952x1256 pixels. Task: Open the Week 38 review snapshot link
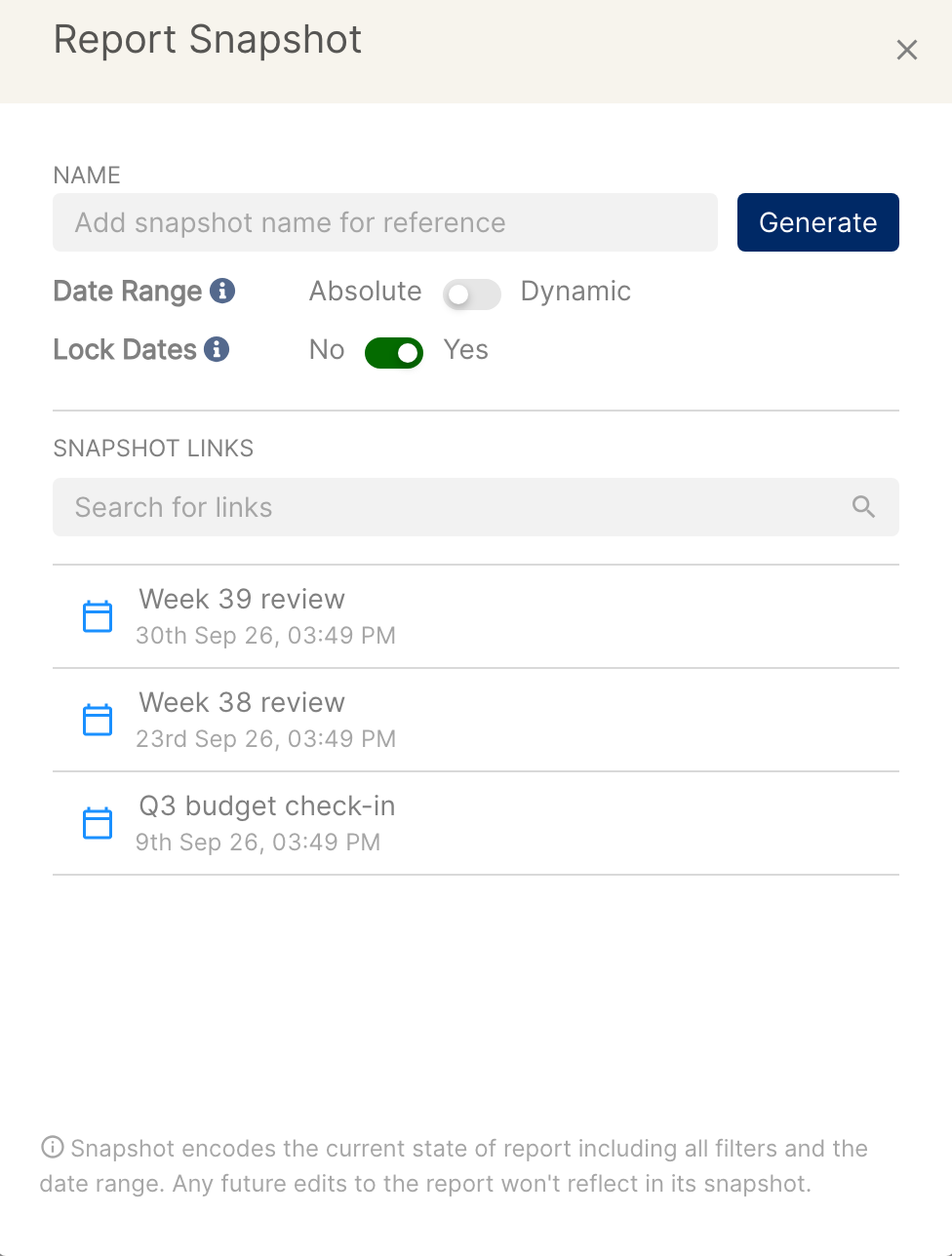tap(476, 720)
